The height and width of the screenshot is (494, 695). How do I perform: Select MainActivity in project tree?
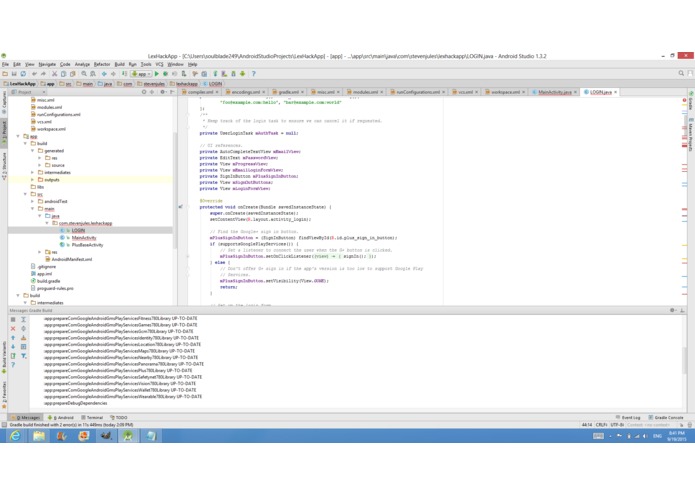click(x=84, y=238)
